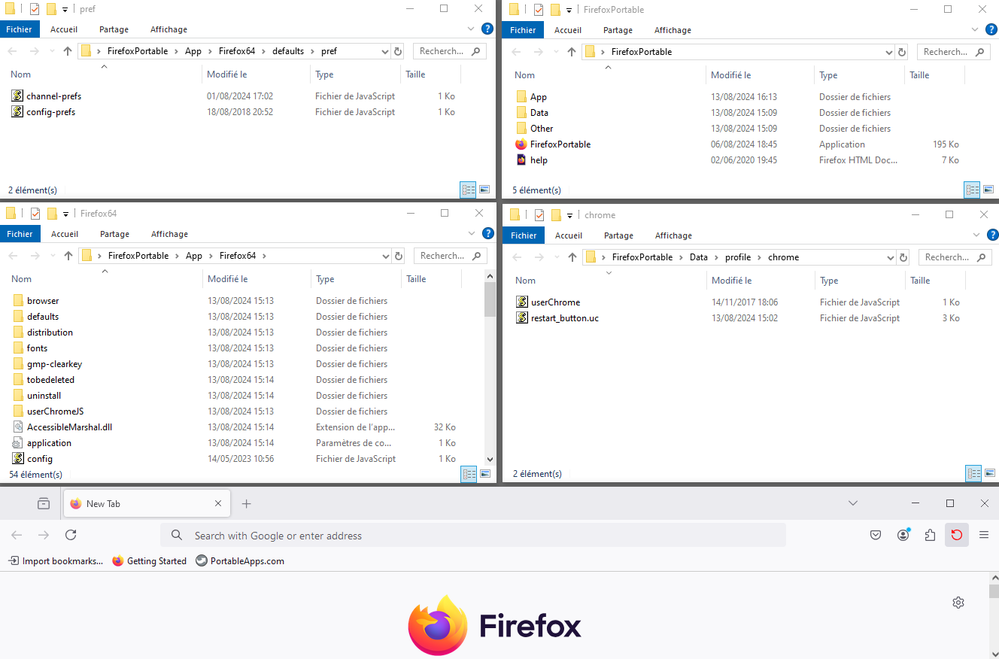This screenshot has width=999, height=659.
Task: Open Firefox extensions puzzle icon
Action: click(x=930, y=535)
